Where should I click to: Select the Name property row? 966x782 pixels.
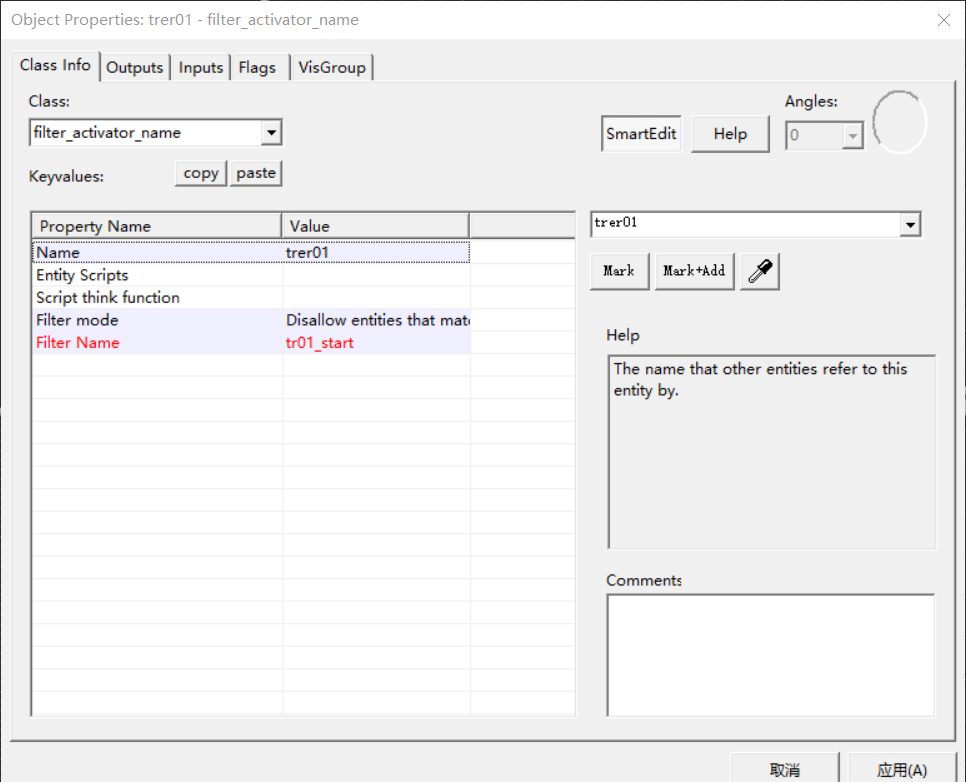[x=251, y=253]
